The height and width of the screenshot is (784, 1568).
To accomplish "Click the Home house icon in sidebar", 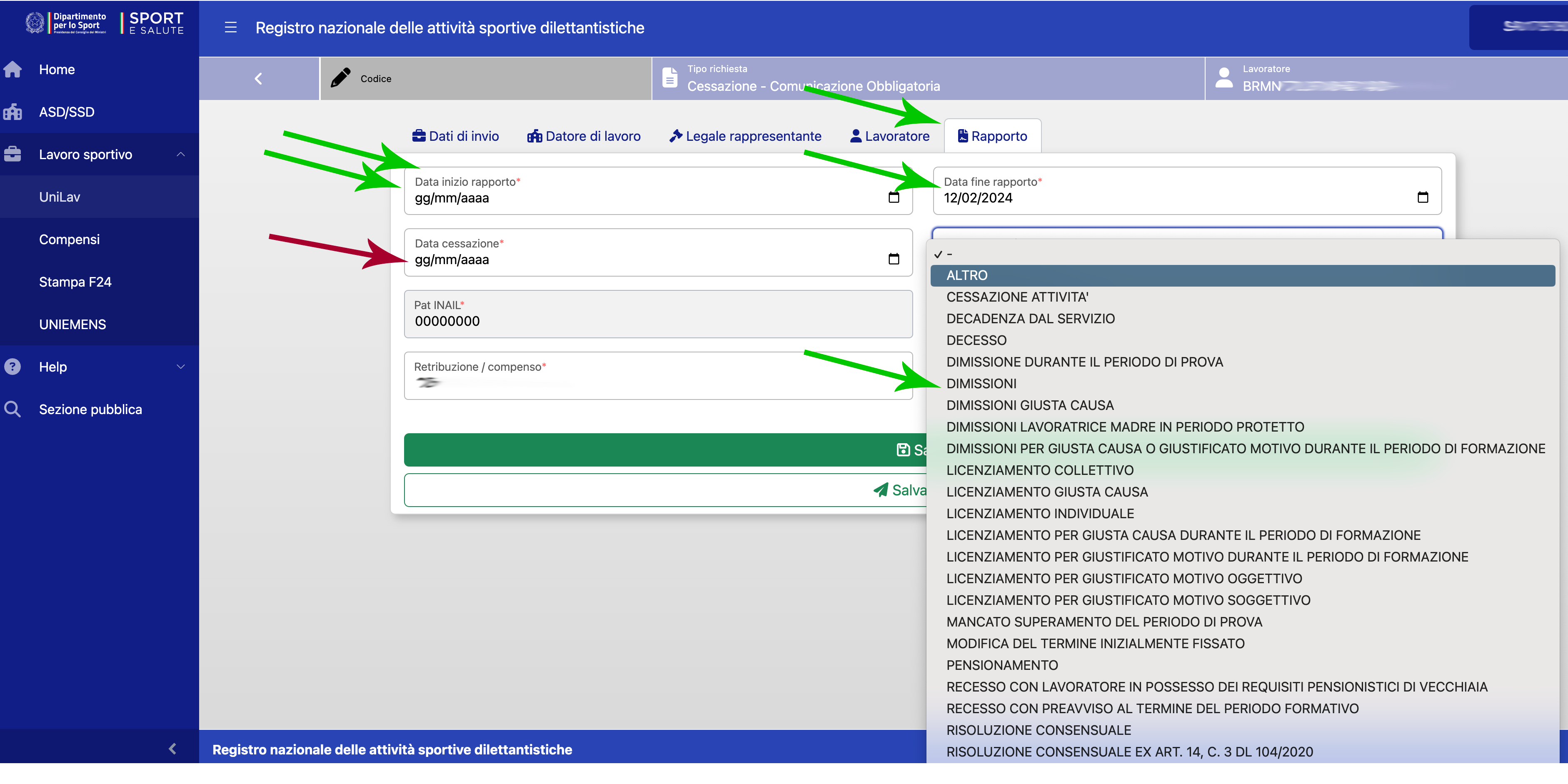I will pyautogui.click(x=13, y=70).
